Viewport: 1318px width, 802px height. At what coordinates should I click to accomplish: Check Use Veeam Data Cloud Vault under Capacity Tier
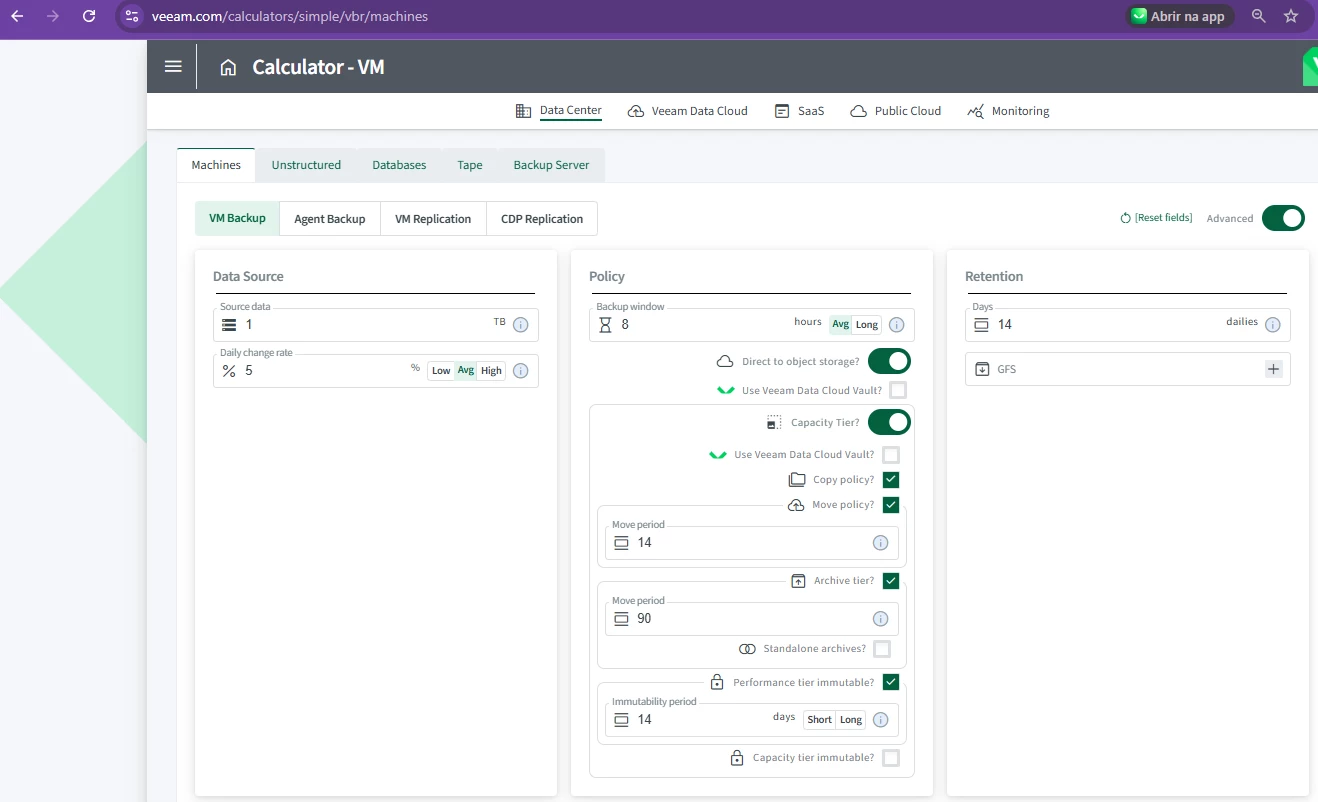(x=891, y=454)
